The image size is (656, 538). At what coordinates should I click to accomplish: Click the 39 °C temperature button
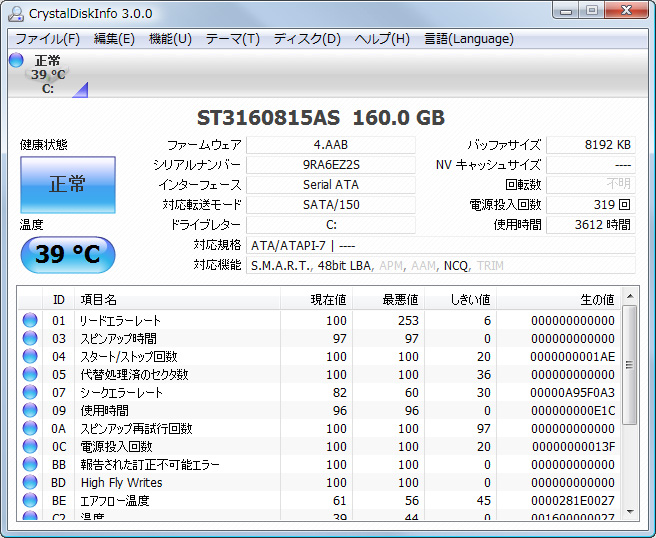point(68,254)
